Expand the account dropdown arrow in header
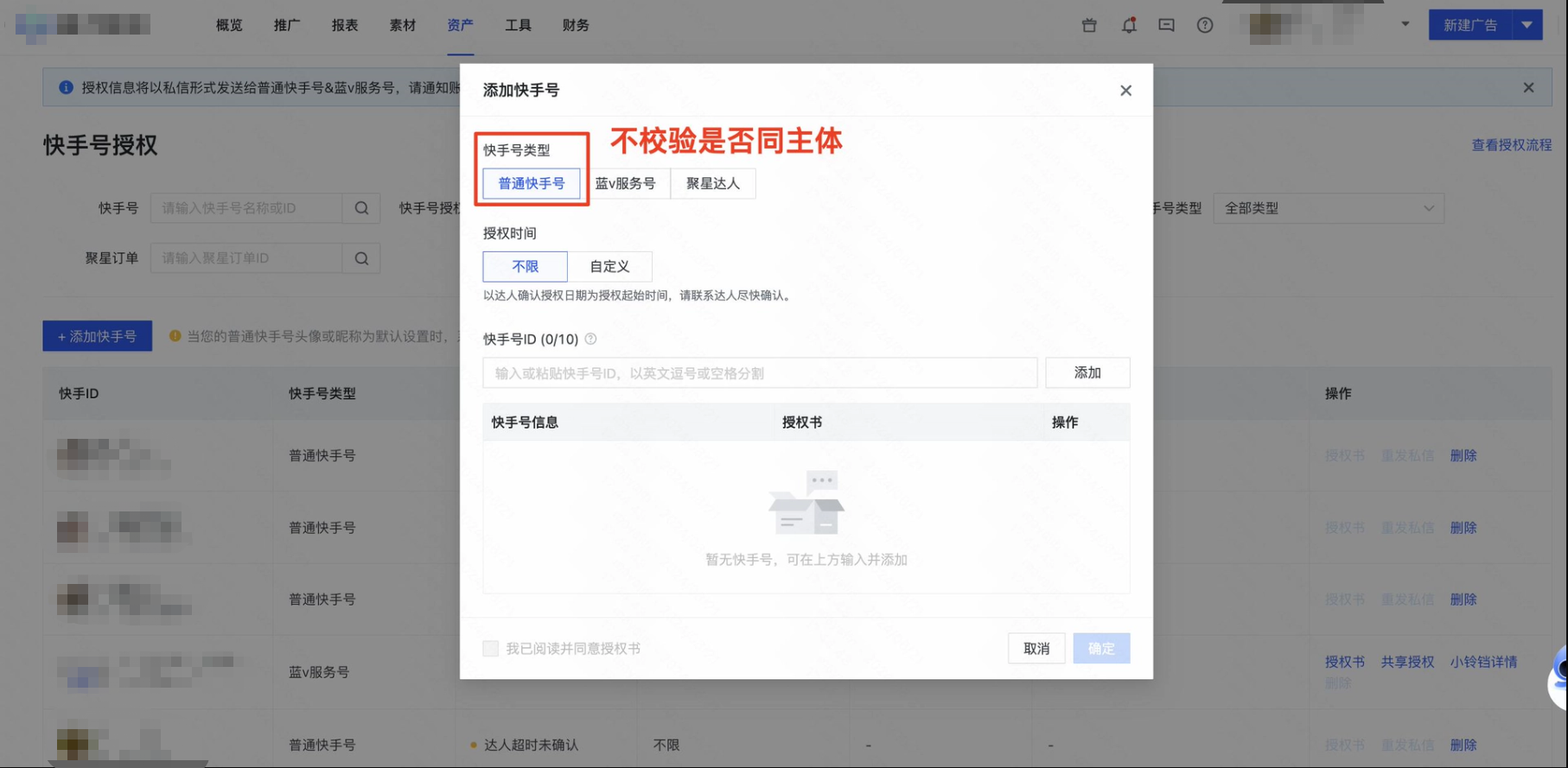This screenshot has width=1568, height=768. [1405, 24]
